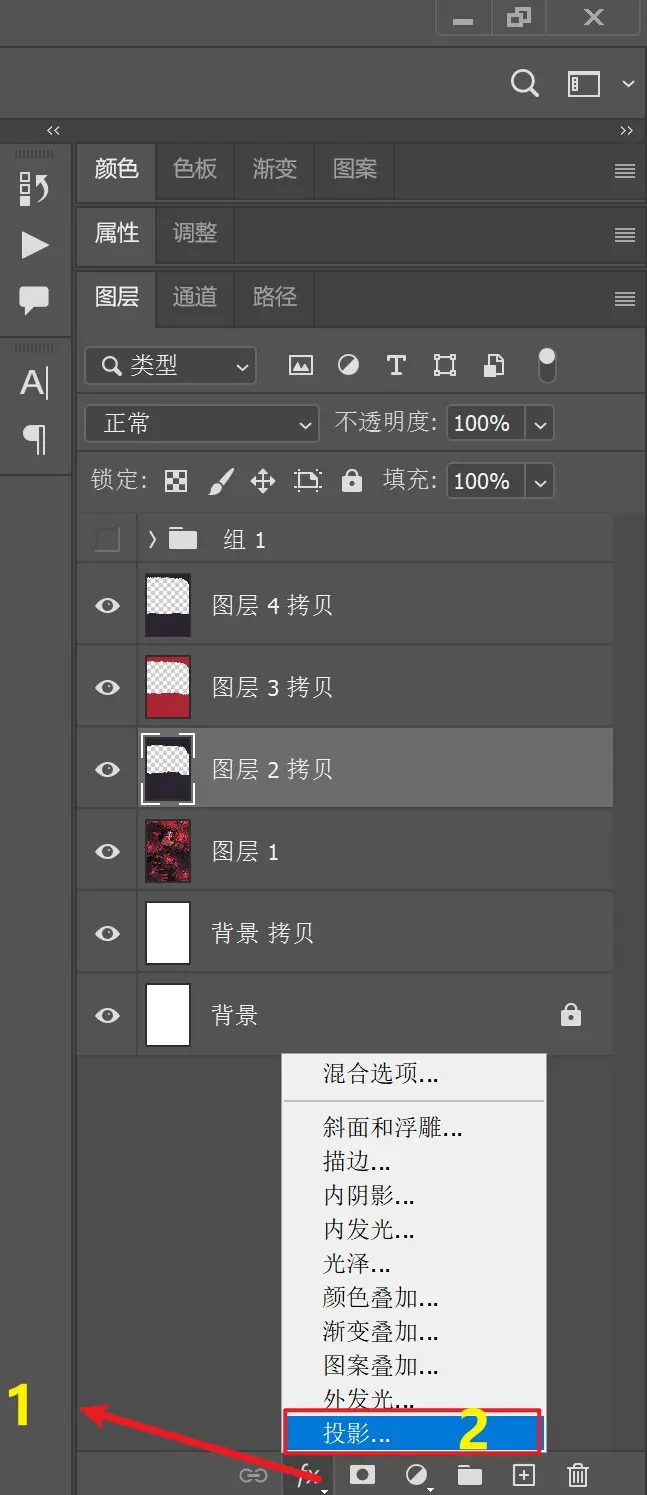The image size is (647, 1495).
Task: Open the 正常 blend mode dropdown
Action: [x=202, y=423]
